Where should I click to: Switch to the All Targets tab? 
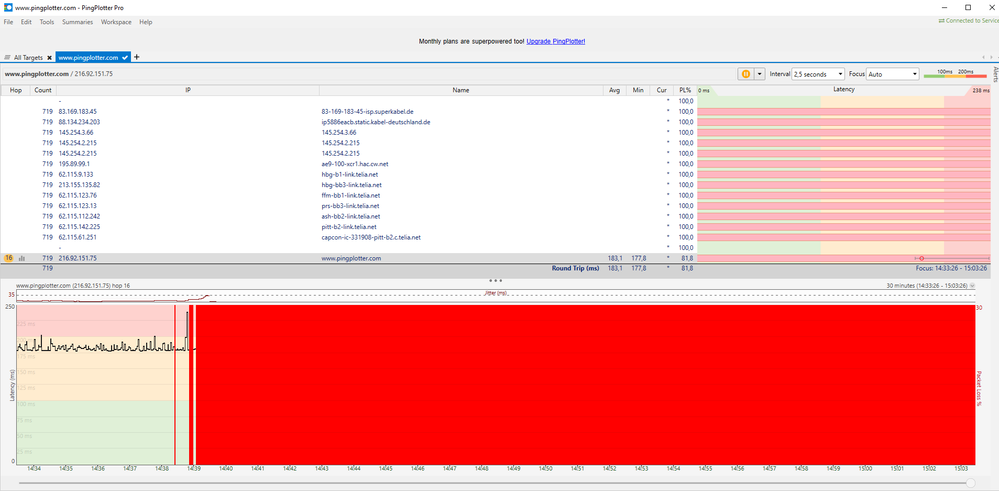[x=28, y=57]
